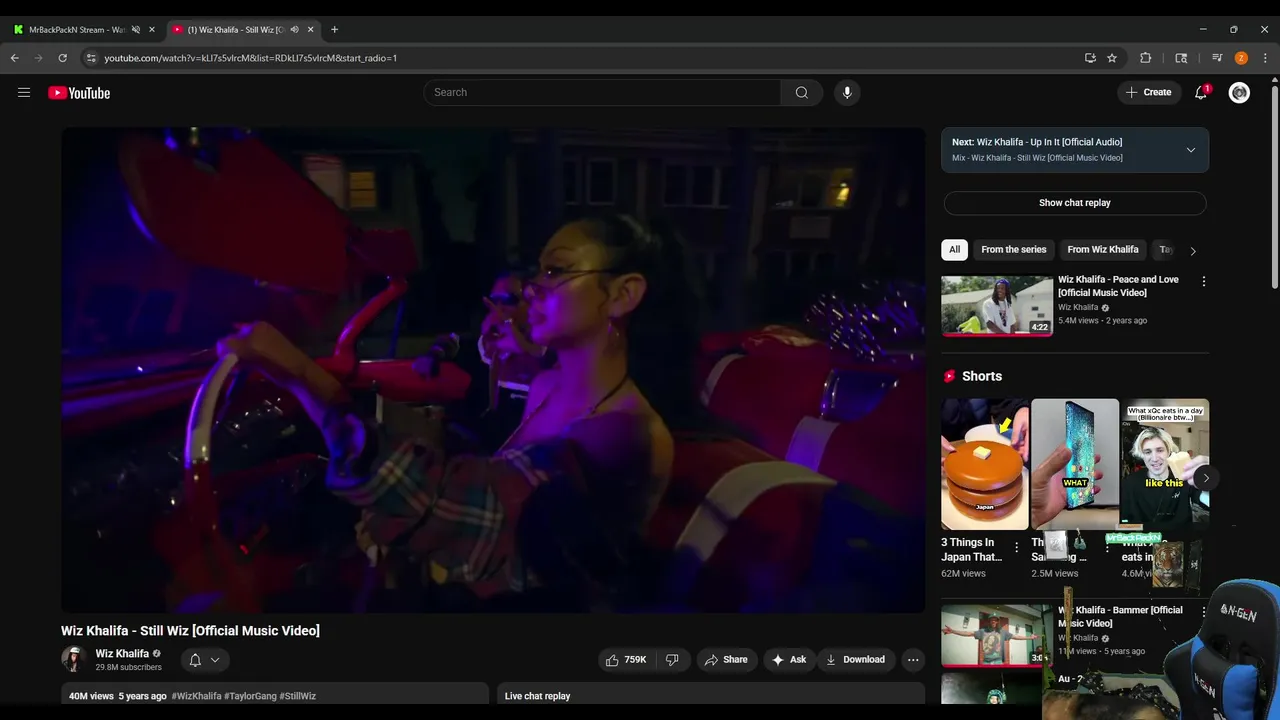Open Live chat replay section
The height and width of the screenshot is (720, 1280).
point(711,694)
